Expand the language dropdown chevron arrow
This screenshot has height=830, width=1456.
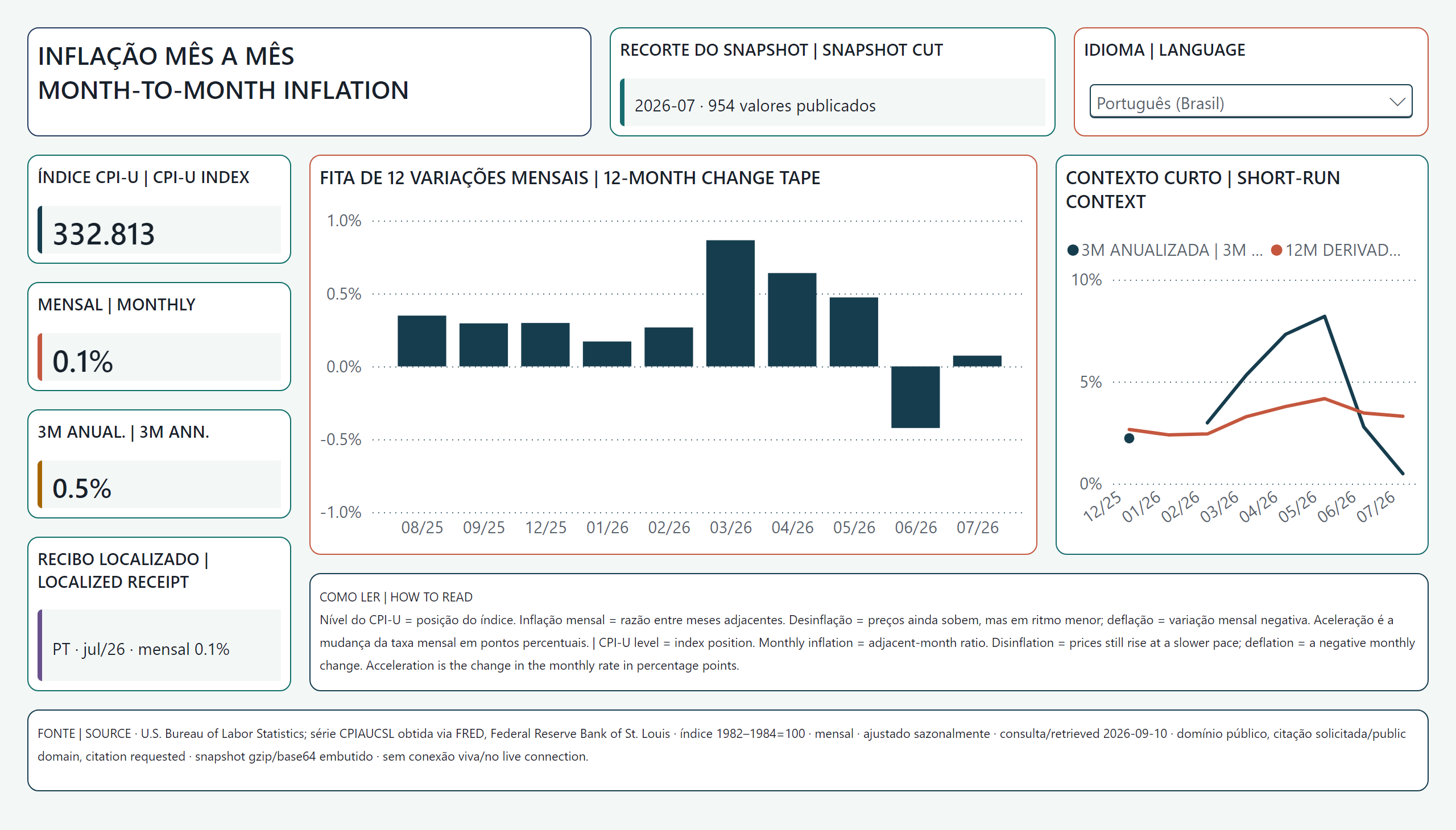(x=1396, y=102)
